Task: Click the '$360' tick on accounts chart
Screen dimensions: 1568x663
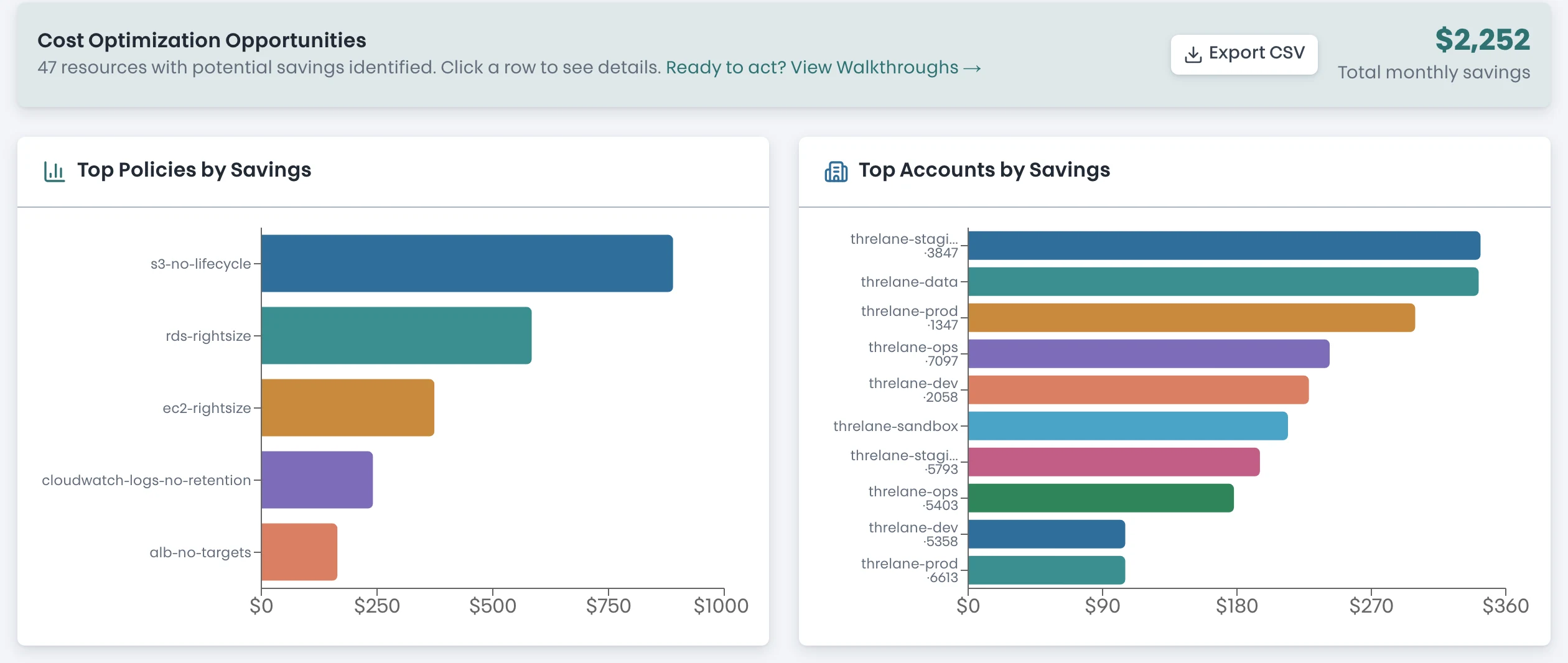Action: click(1505, 606)
